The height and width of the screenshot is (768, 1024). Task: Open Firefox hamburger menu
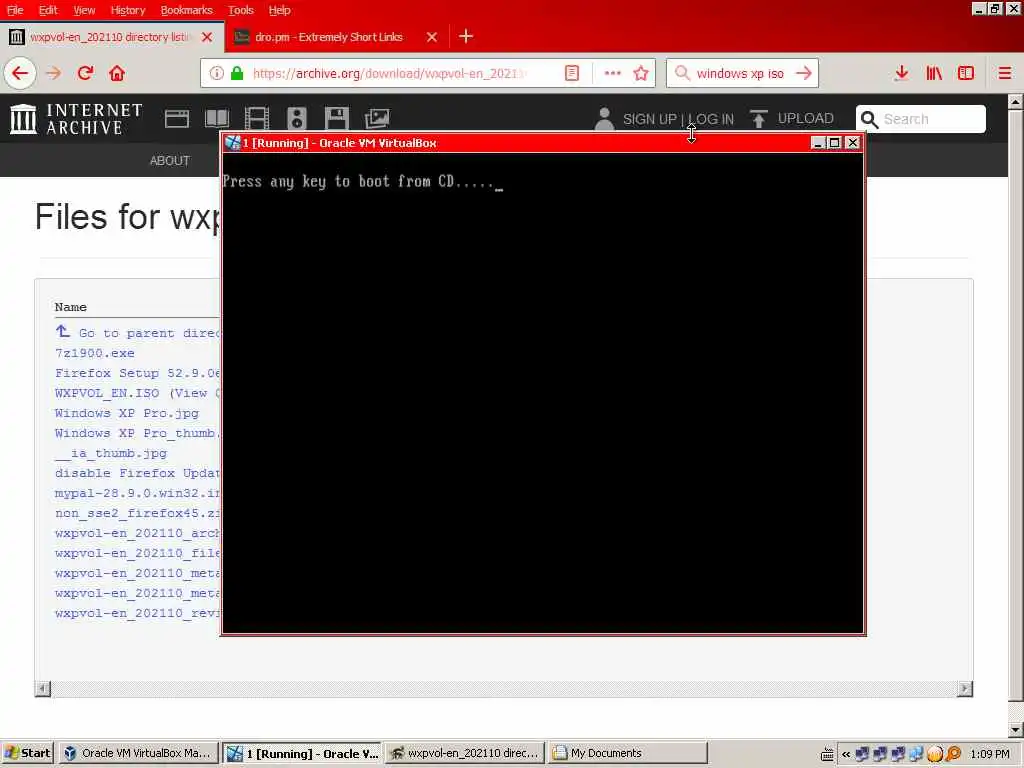1004,73
